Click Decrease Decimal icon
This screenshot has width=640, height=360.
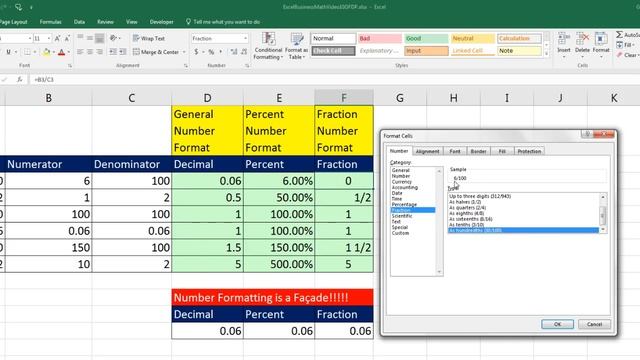click(244, 52)
